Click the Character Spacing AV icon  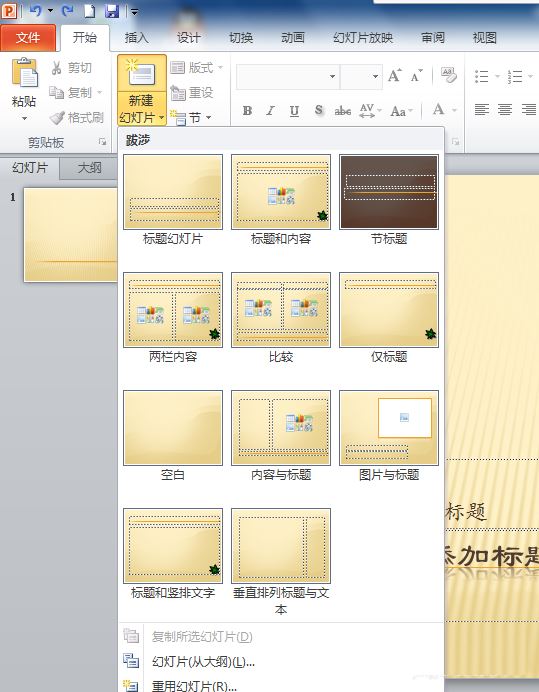[x=367, y=110]
